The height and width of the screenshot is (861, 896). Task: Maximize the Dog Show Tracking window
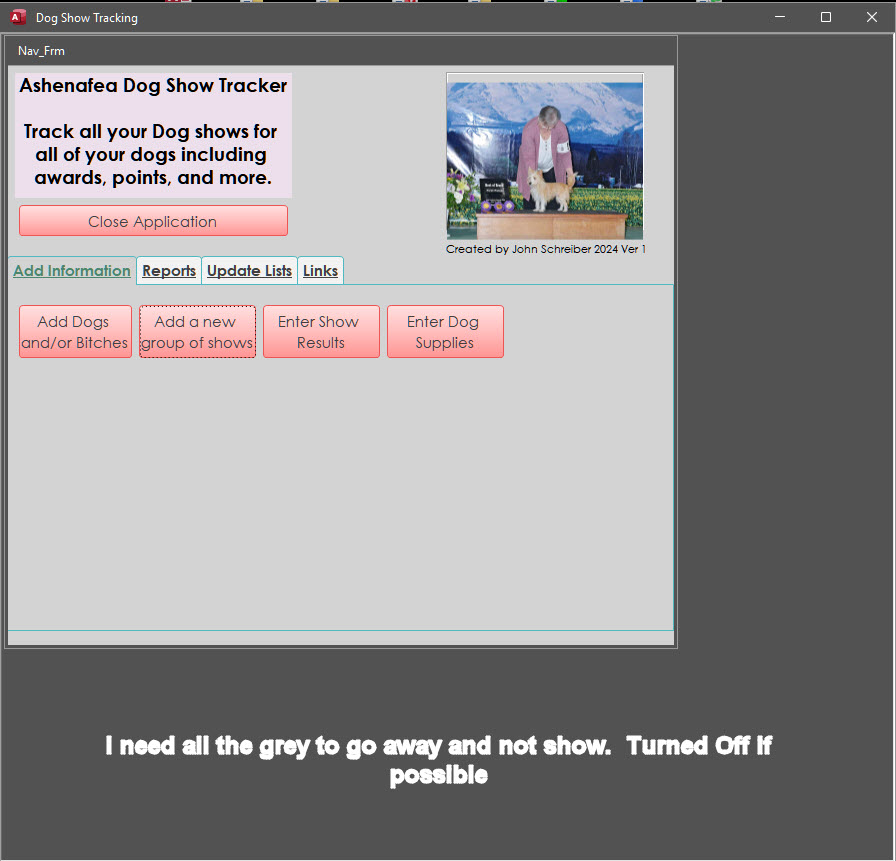(x=826, y=17)
